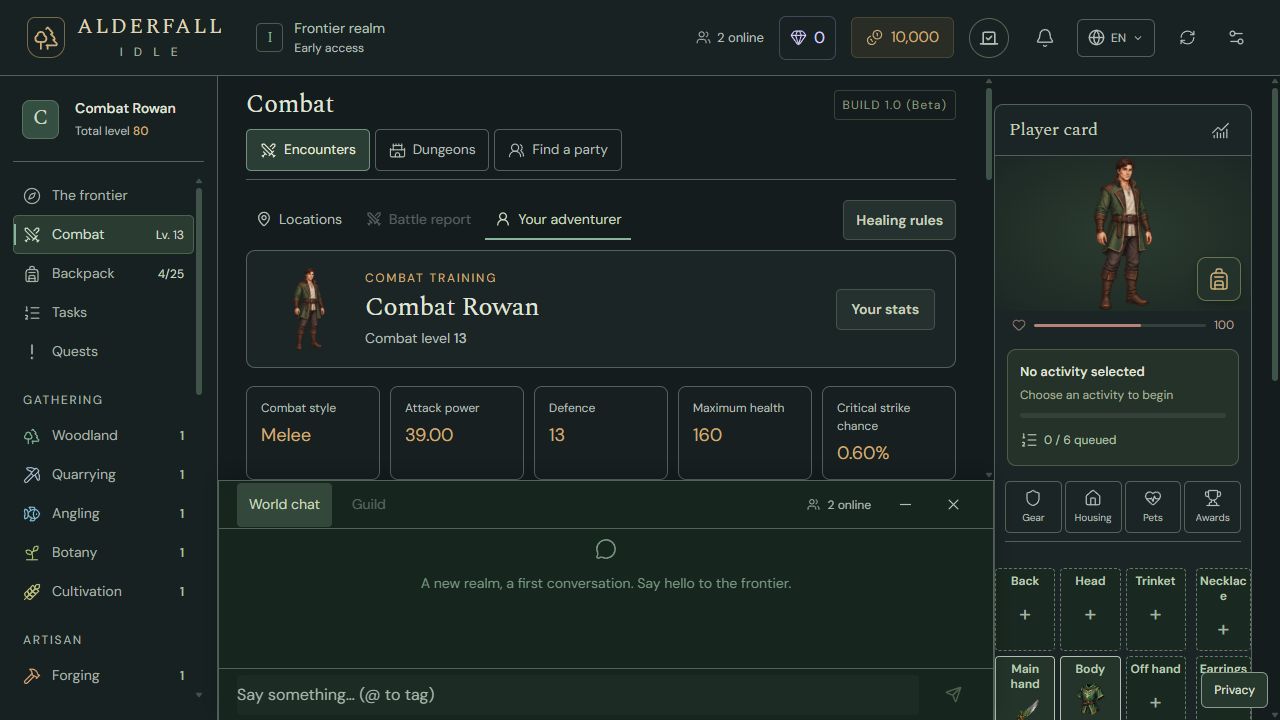Switch to the Dungeons tab
This screenshot has width=1280, height=720.
(432, 150)
